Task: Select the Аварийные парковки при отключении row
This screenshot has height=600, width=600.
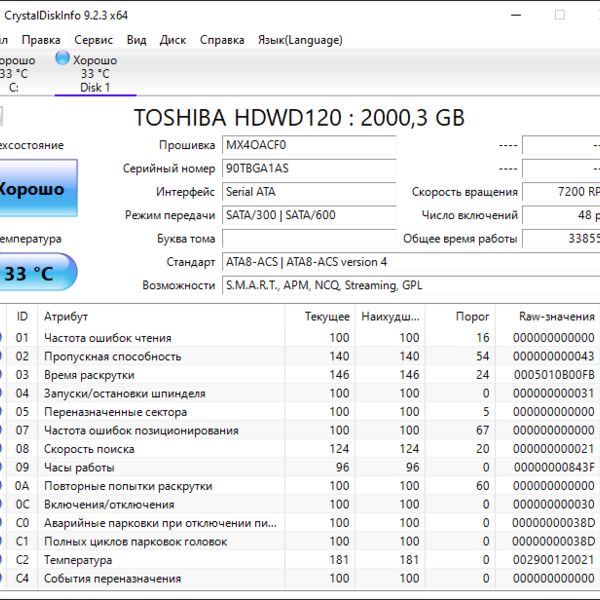Action: point(300,523)
